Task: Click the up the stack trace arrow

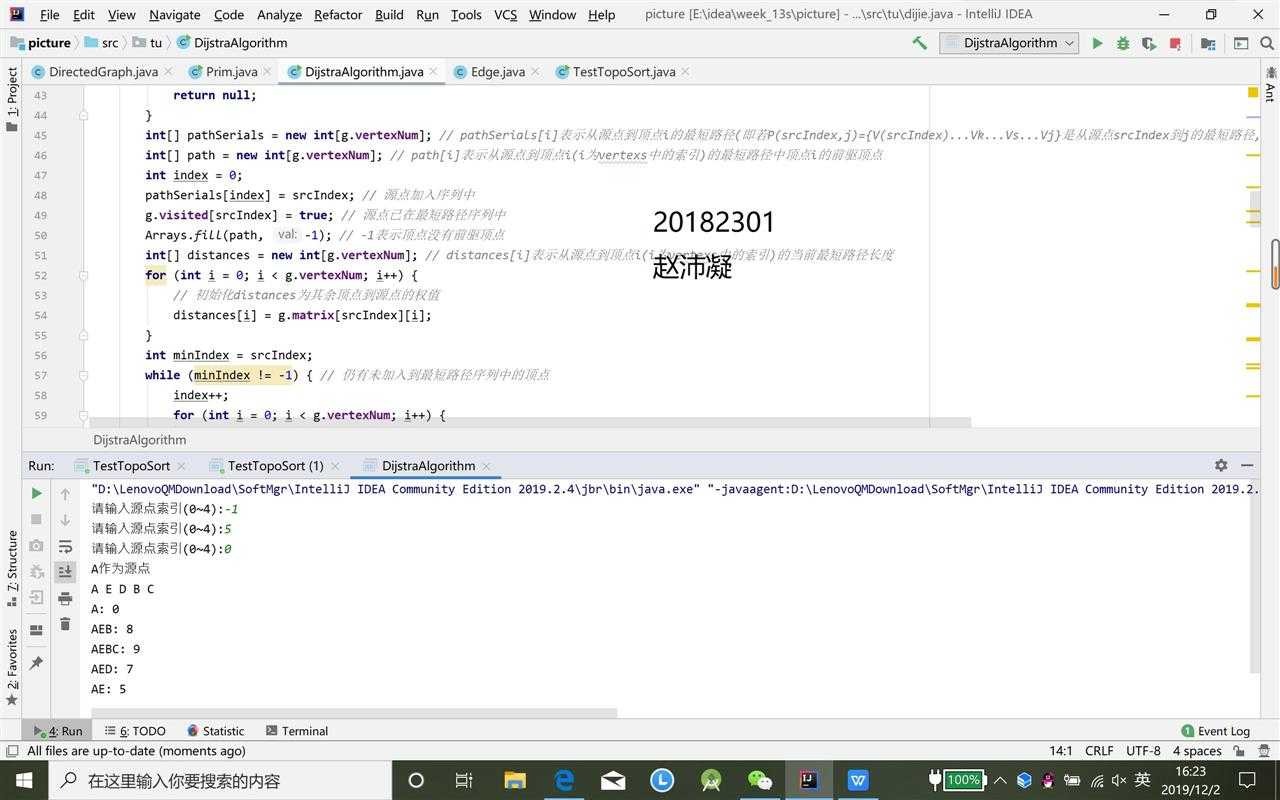Action: pos(65,493)
